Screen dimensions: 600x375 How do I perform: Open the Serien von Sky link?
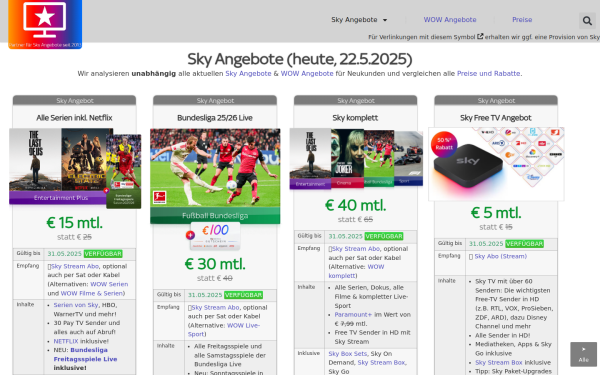click(76, 305)
